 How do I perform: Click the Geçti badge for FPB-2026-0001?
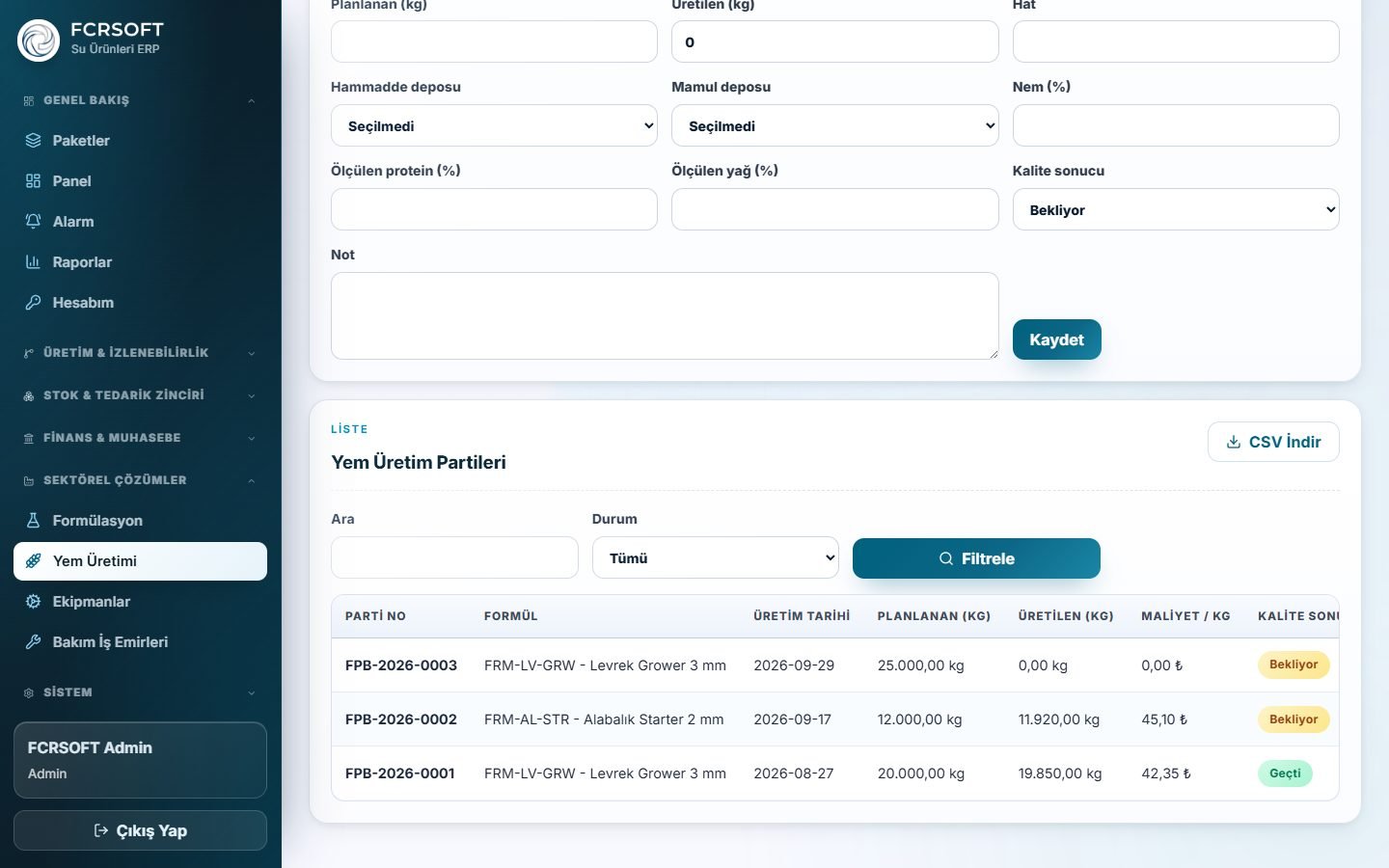(x=1285, y=773)
